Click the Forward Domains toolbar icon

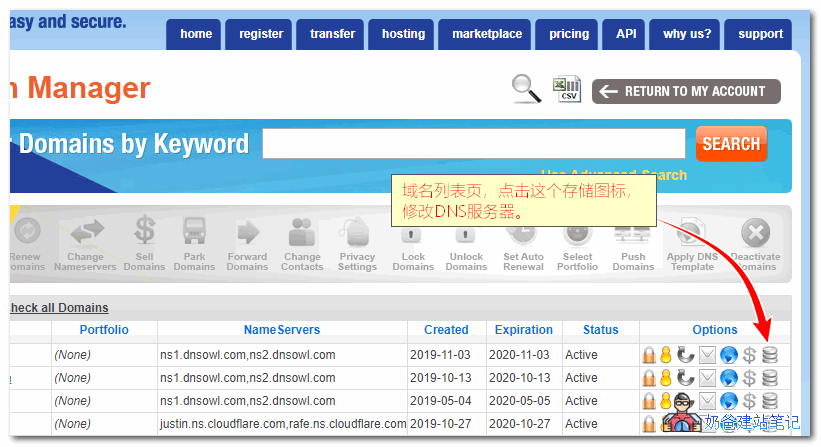pos(247,242)
